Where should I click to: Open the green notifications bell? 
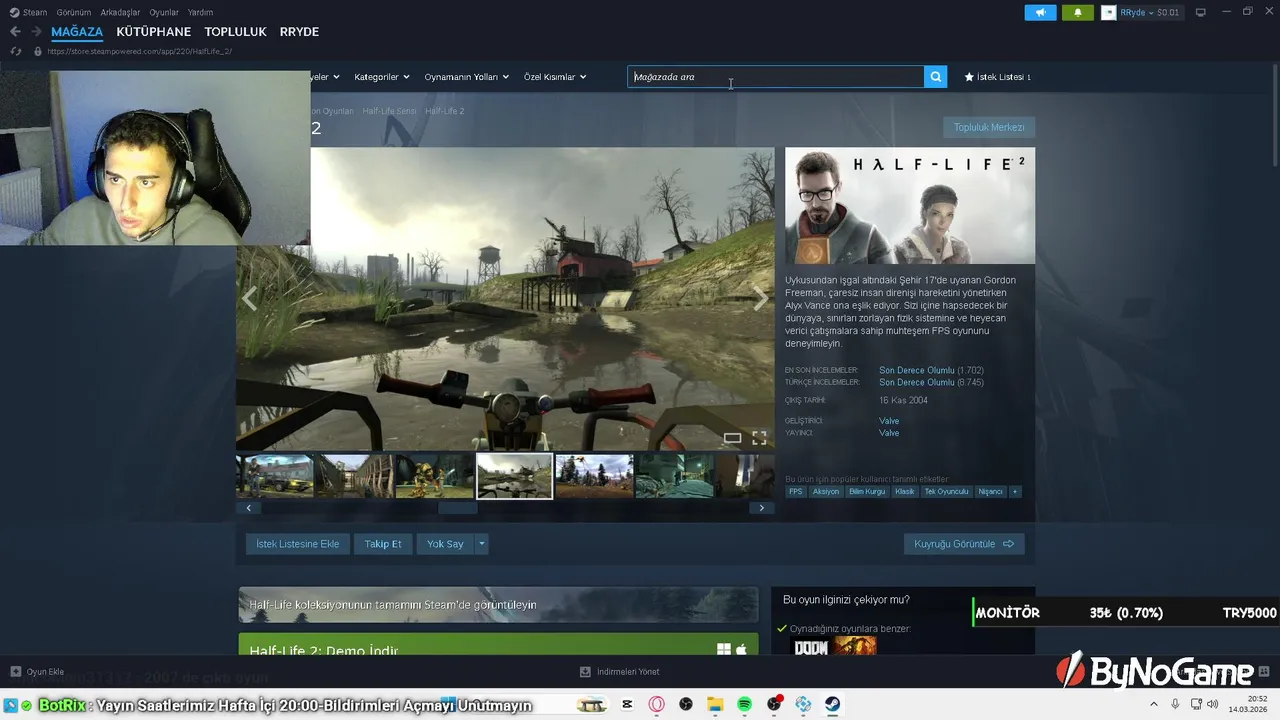1078,13
